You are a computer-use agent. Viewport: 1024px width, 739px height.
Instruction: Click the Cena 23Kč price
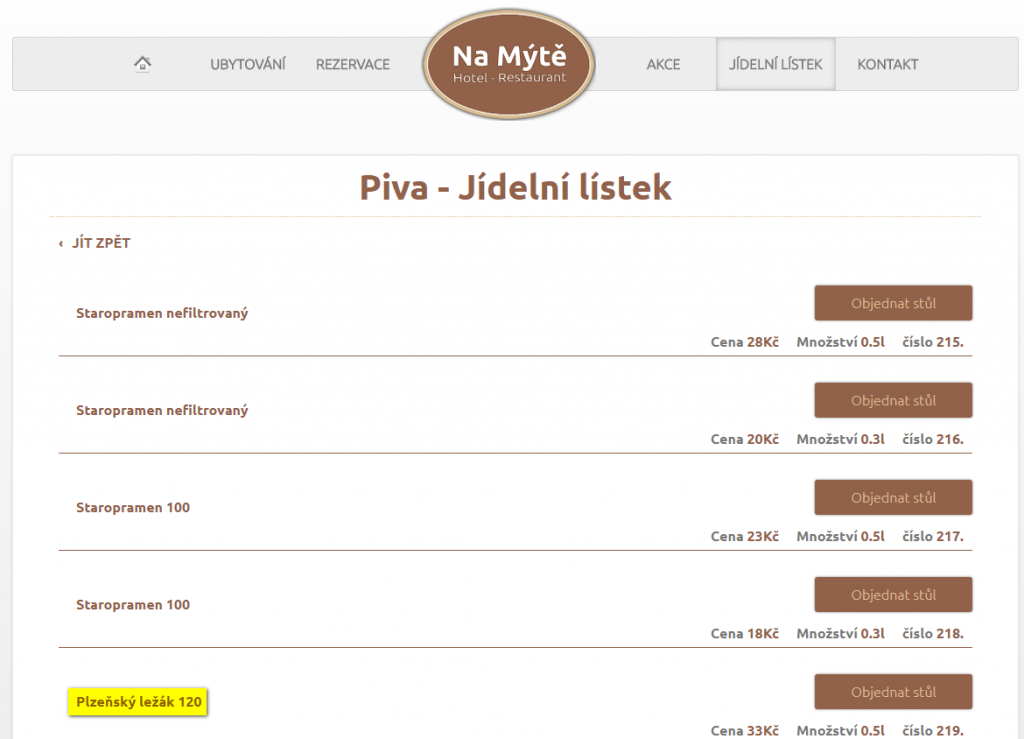click(744, 537)
